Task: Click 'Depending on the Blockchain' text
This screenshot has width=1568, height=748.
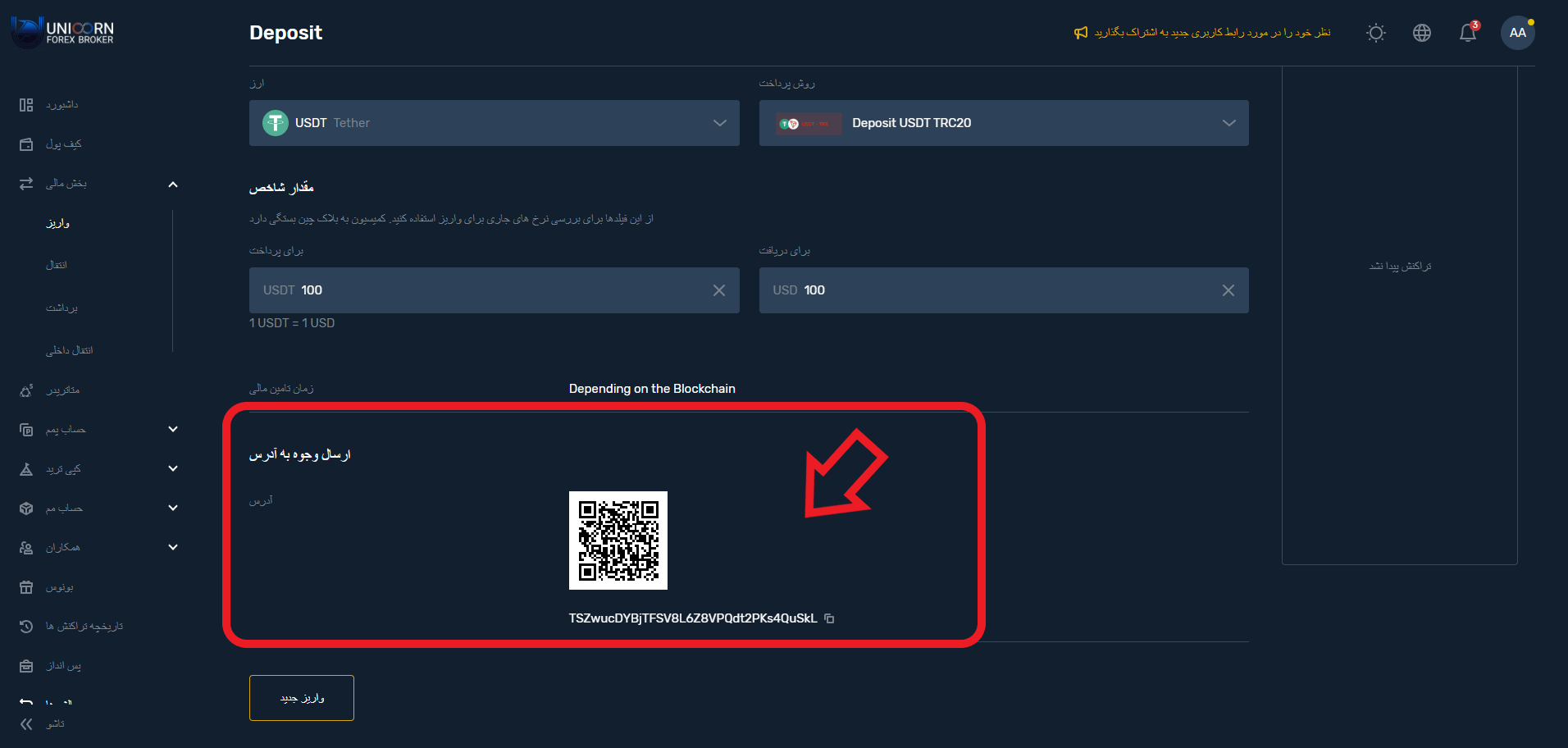Action: pos(652,389)
